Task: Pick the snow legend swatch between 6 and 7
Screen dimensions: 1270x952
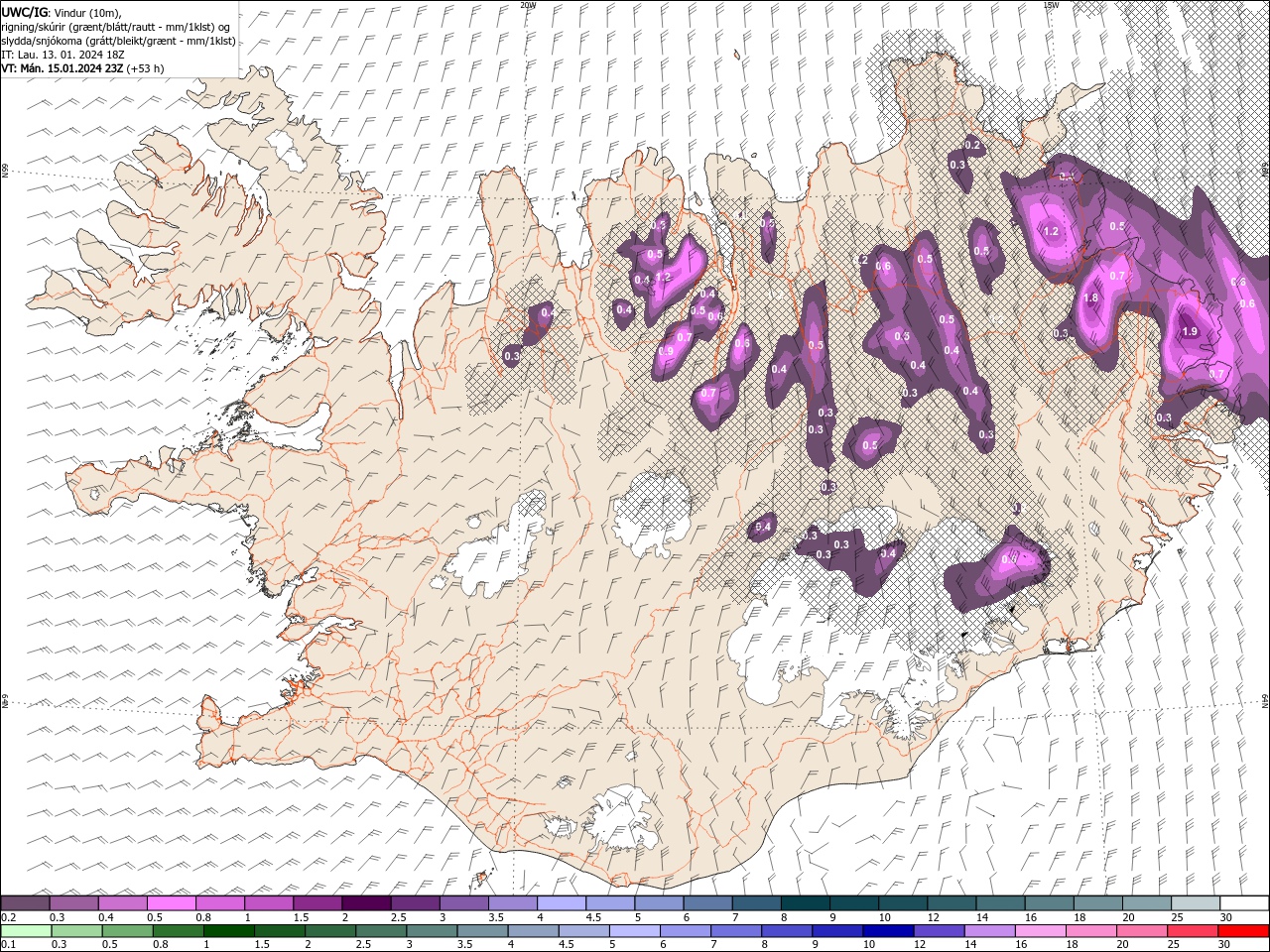Action: pos(707,902)
